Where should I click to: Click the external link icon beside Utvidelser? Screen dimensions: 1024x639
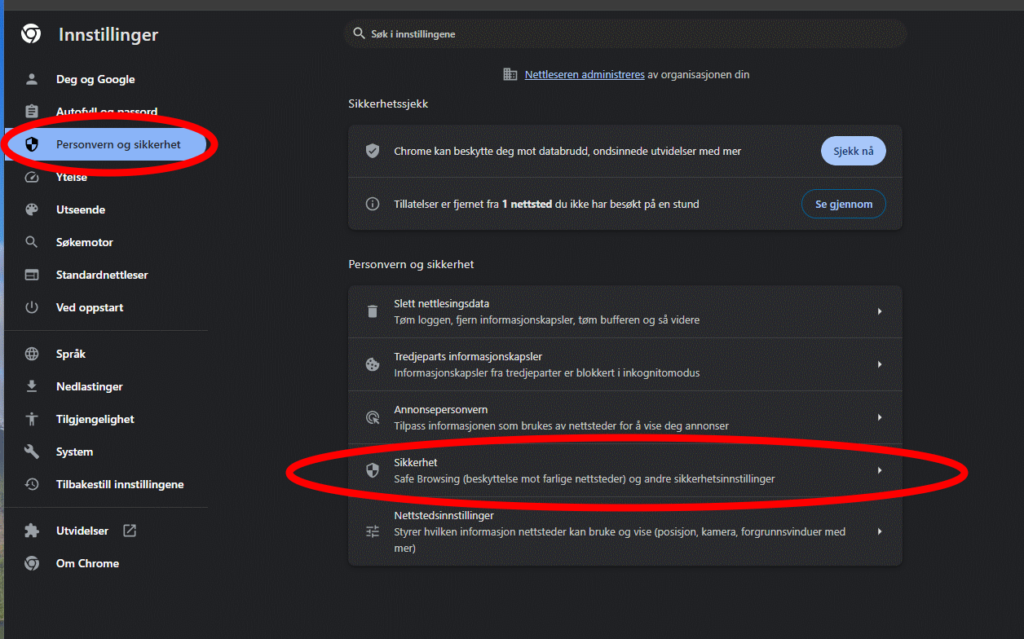click(129, 531)
